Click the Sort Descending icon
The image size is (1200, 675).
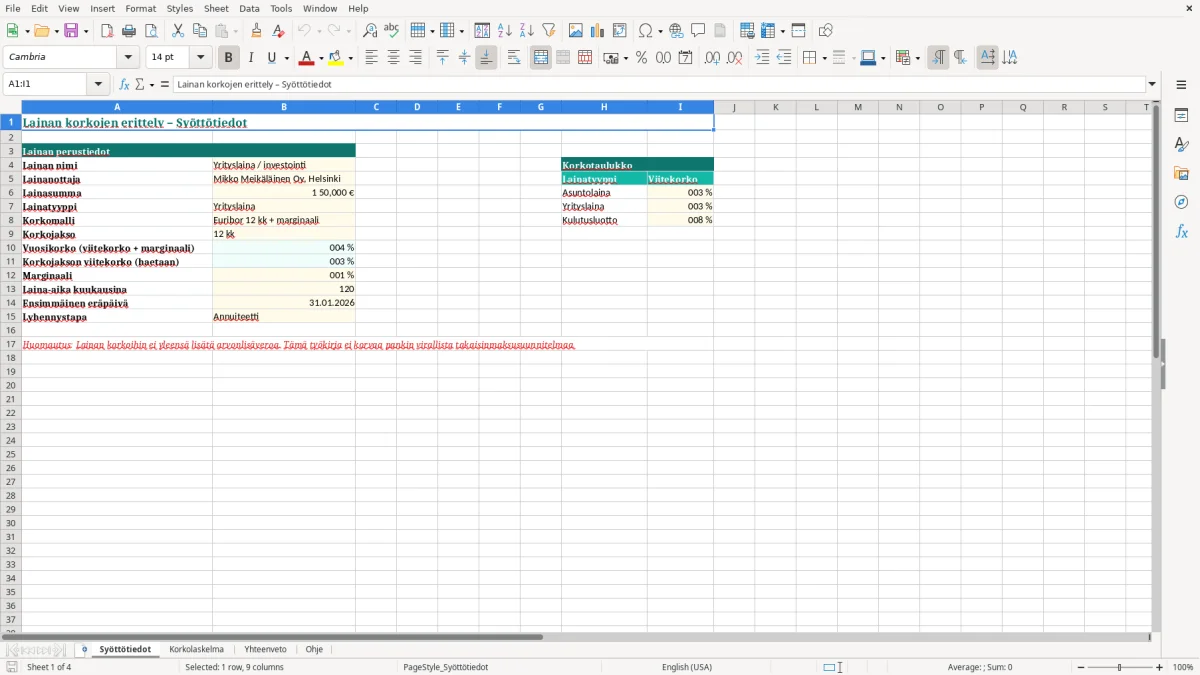pos(527,31)
